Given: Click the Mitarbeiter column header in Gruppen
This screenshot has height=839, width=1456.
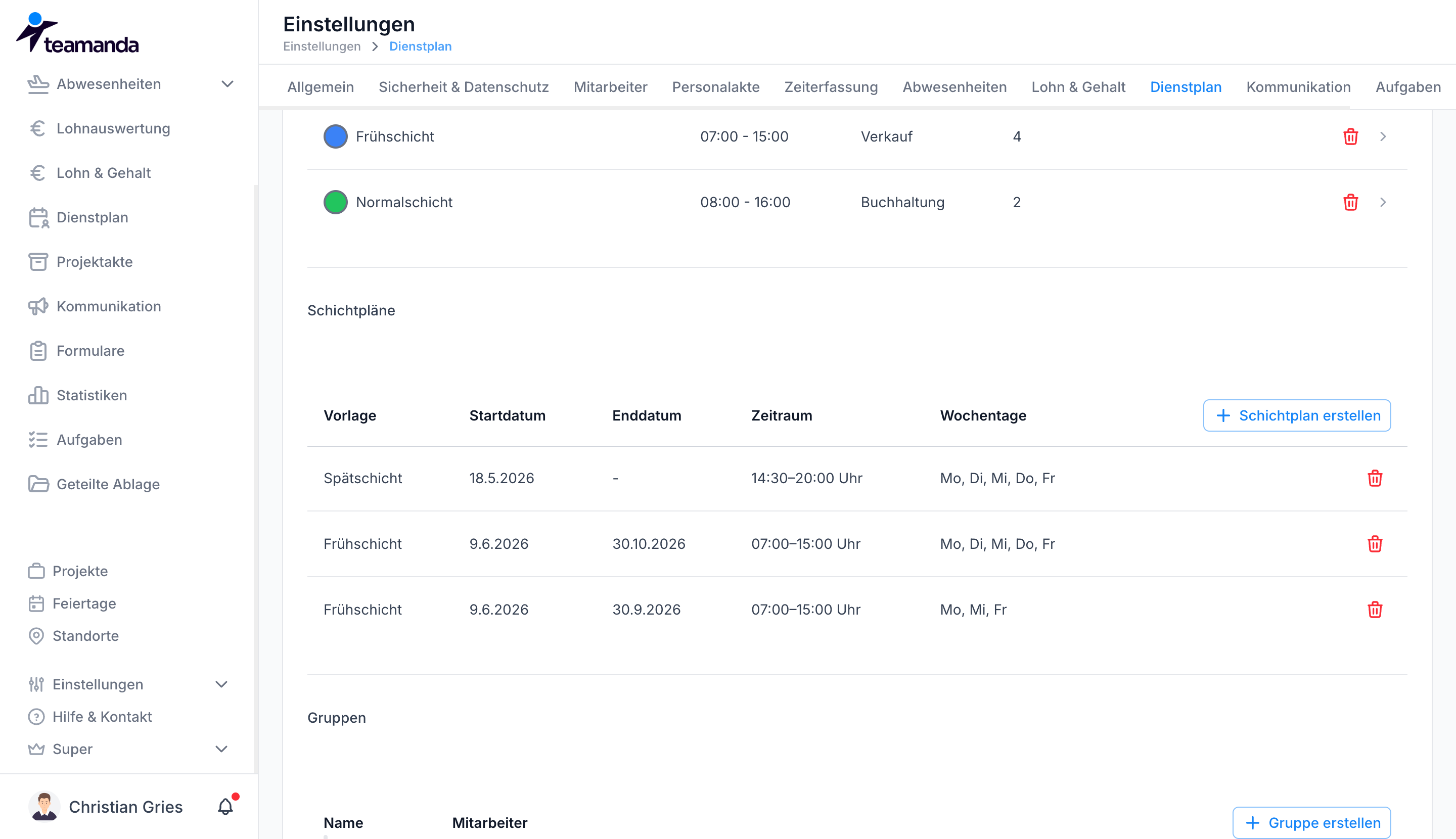Looking at the screenshot, I should click(489, 822).
